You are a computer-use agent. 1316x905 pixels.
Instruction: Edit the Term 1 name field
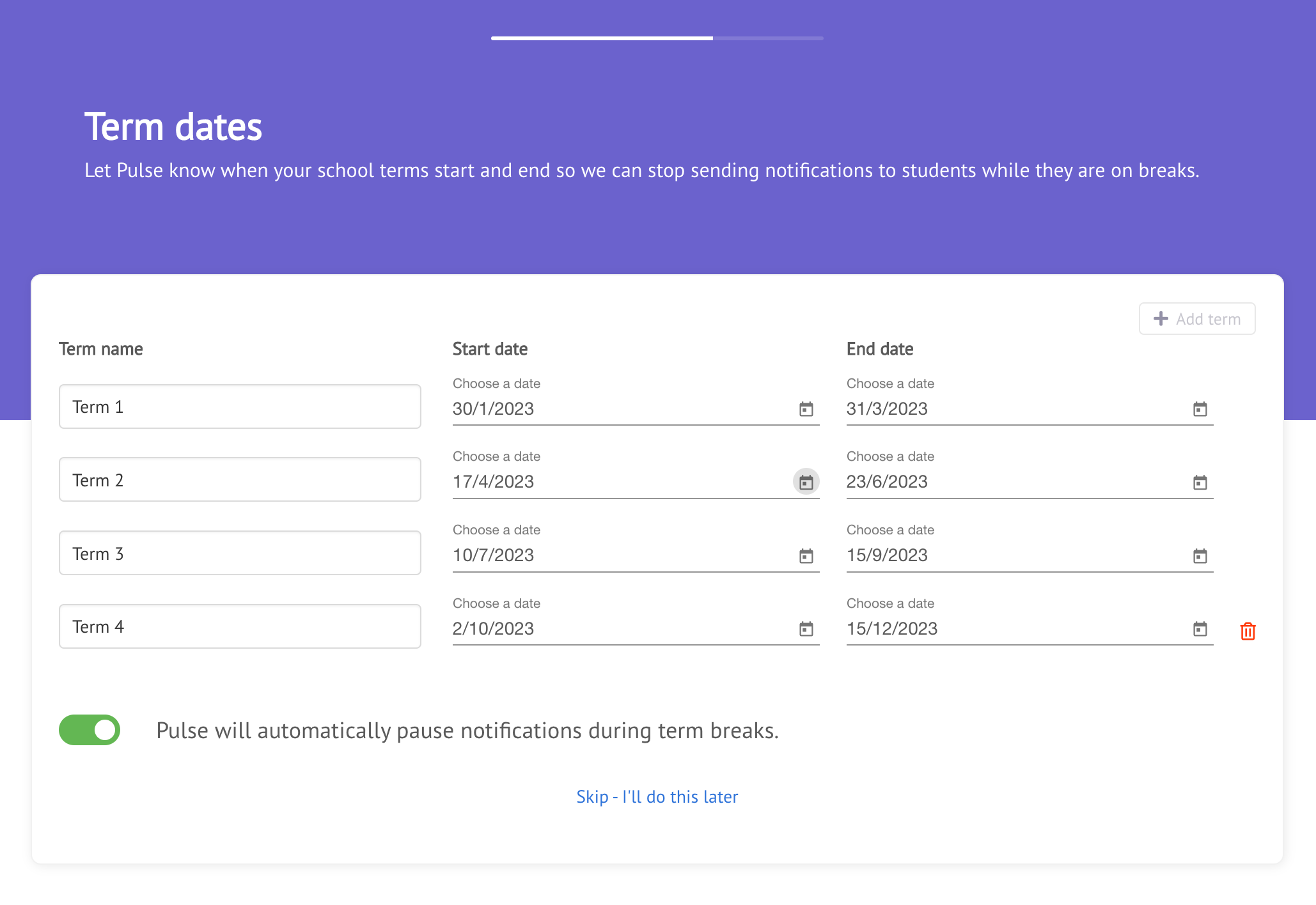tap(240, 406)
